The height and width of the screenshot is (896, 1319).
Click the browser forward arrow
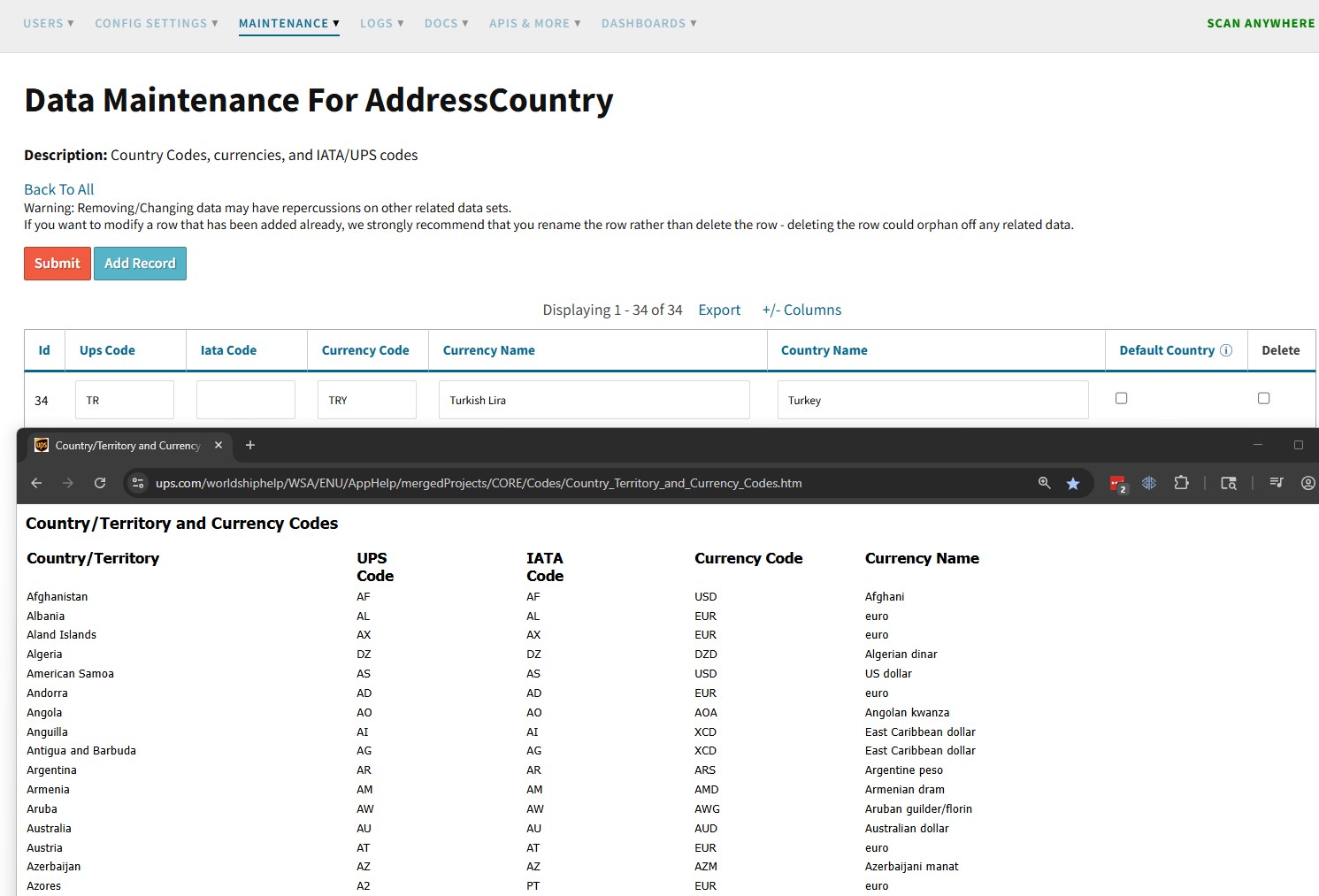pos(68,483)
